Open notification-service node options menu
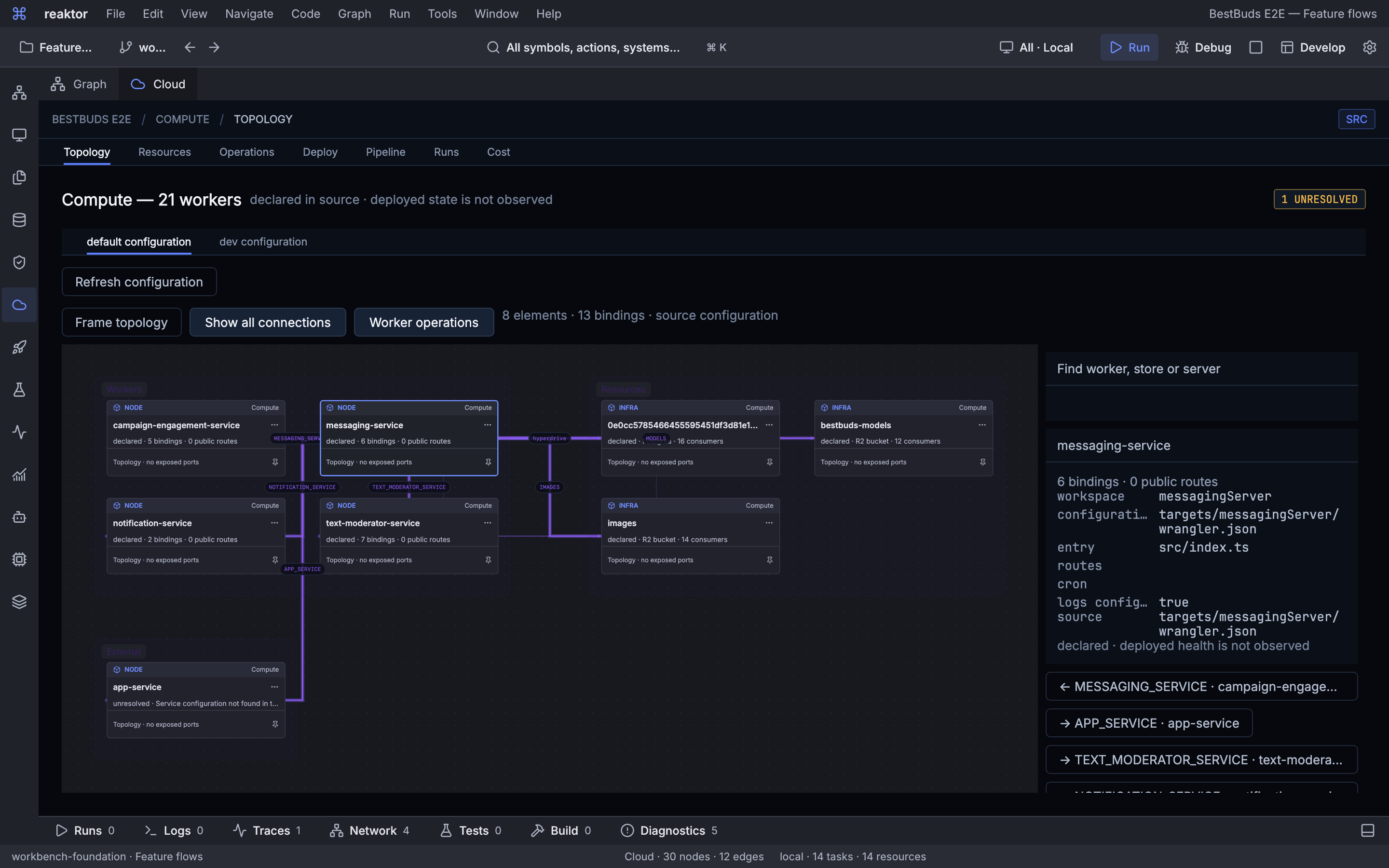This screenshot has width=1389, height=868. point(274,523)
